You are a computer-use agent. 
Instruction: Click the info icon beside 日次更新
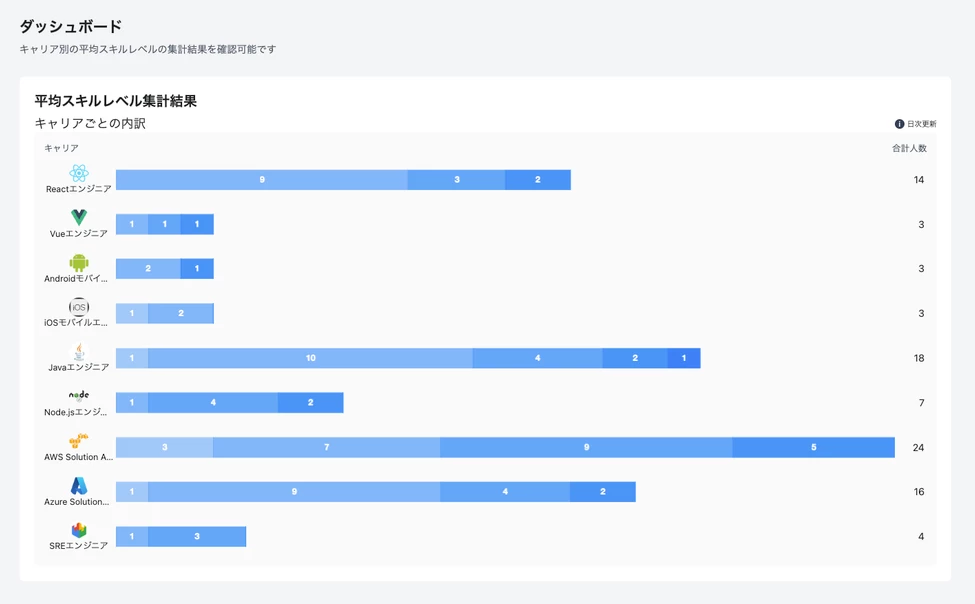pyautogui.click(x=899, y=124)
